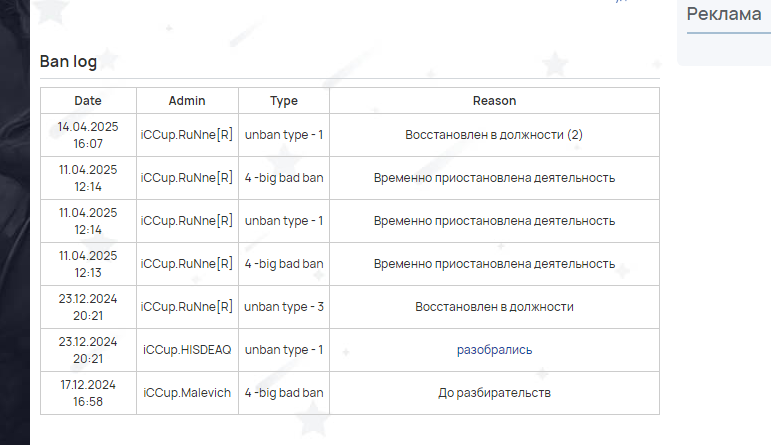Image resolution: width=771 pixels, height=445 pixels.
Task: Click iCCup.RuNne[R] in the 14.04.2025 row
Action: point(187,135)
